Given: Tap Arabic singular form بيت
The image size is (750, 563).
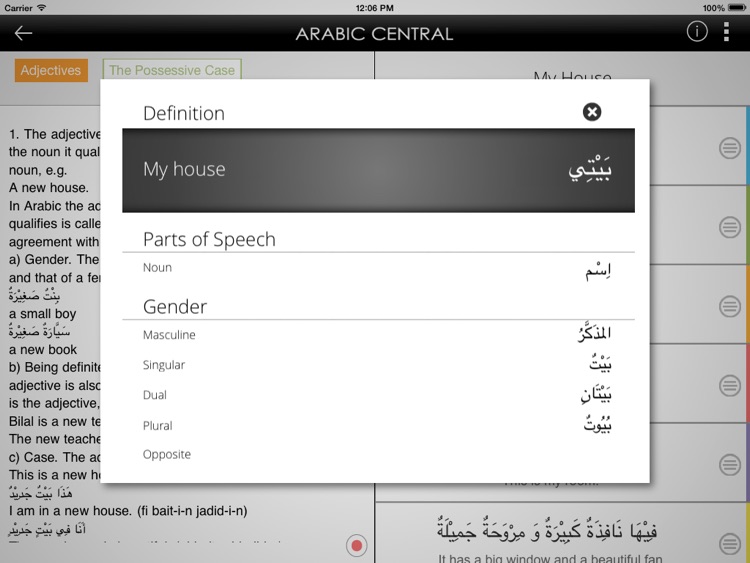Looking at the screenshot, I should pyautogui.click(x=600, y=364).
